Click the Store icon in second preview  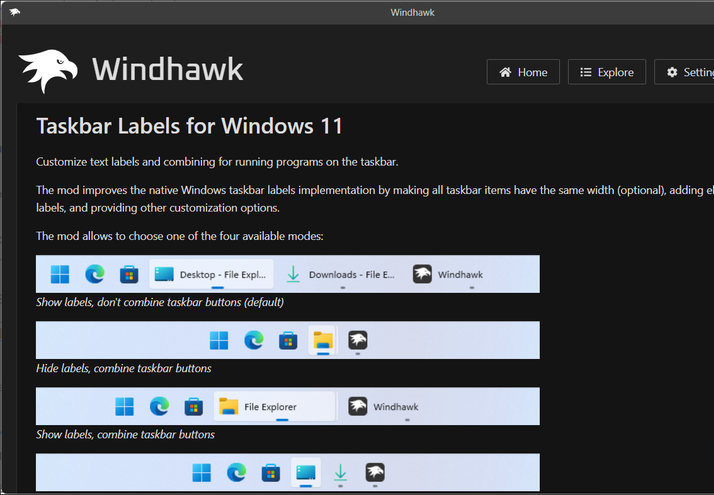pos(288,341)
